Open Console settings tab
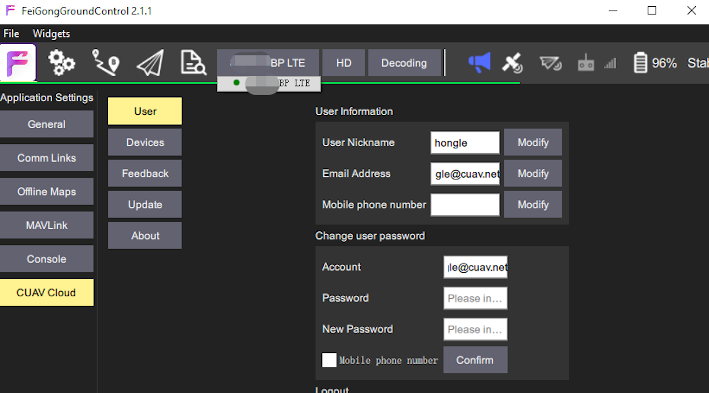Screen dimensions: 709x393 pos(47,259)
